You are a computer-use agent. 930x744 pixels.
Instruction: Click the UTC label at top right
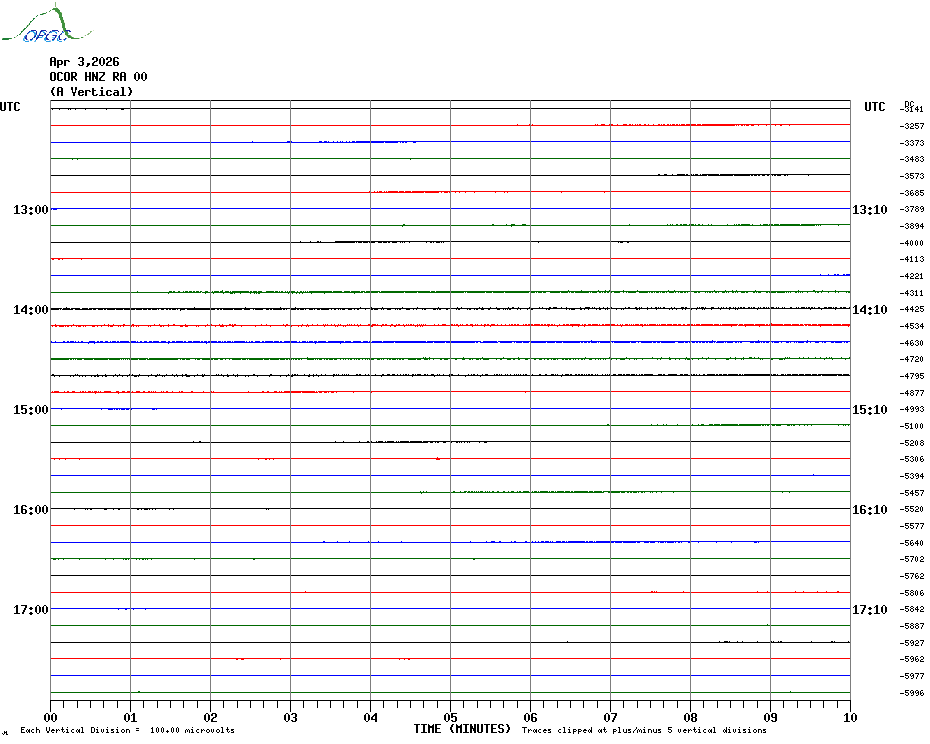pyautogui.click(x=874, y=107)
